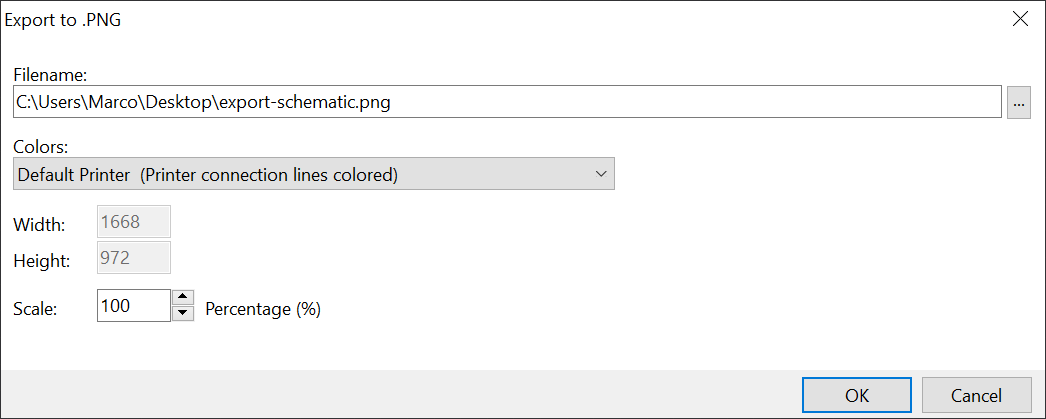Click the disabled Width value field
The width and height of the screenshot is (1046, 419).
click(134, 222)
